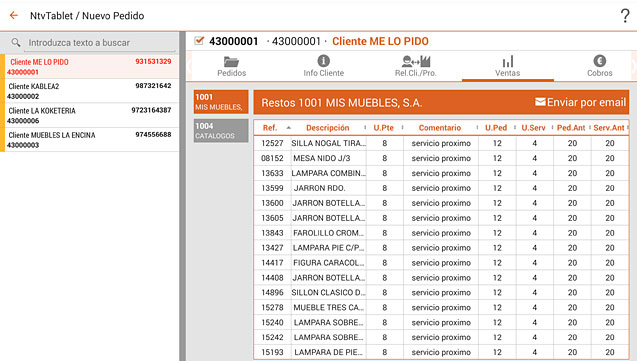The image size is (637, 361).
Task: Click the search text field
Action: coord(100,43)
